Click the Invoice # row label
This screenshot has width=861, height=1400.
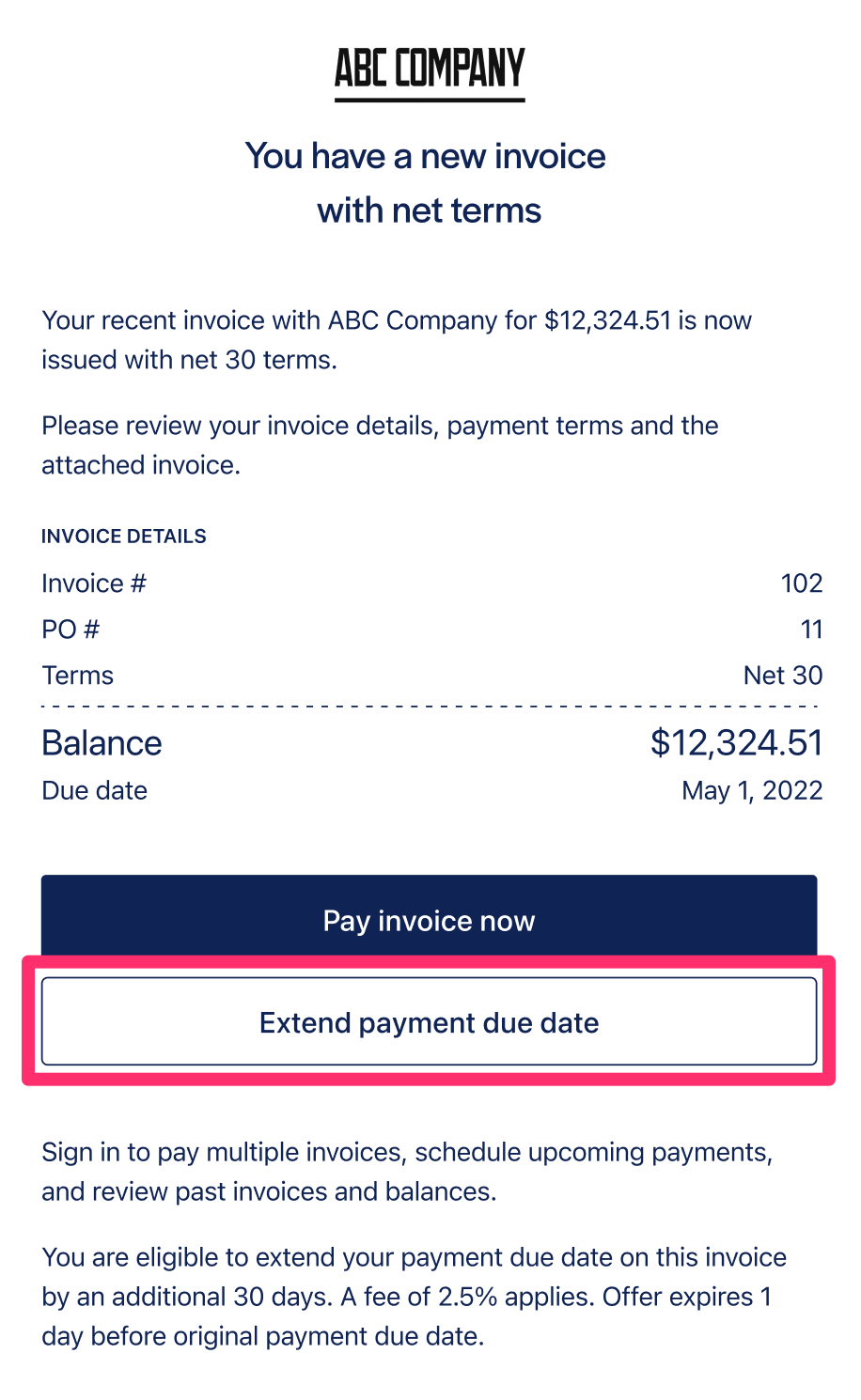(94, 583)
